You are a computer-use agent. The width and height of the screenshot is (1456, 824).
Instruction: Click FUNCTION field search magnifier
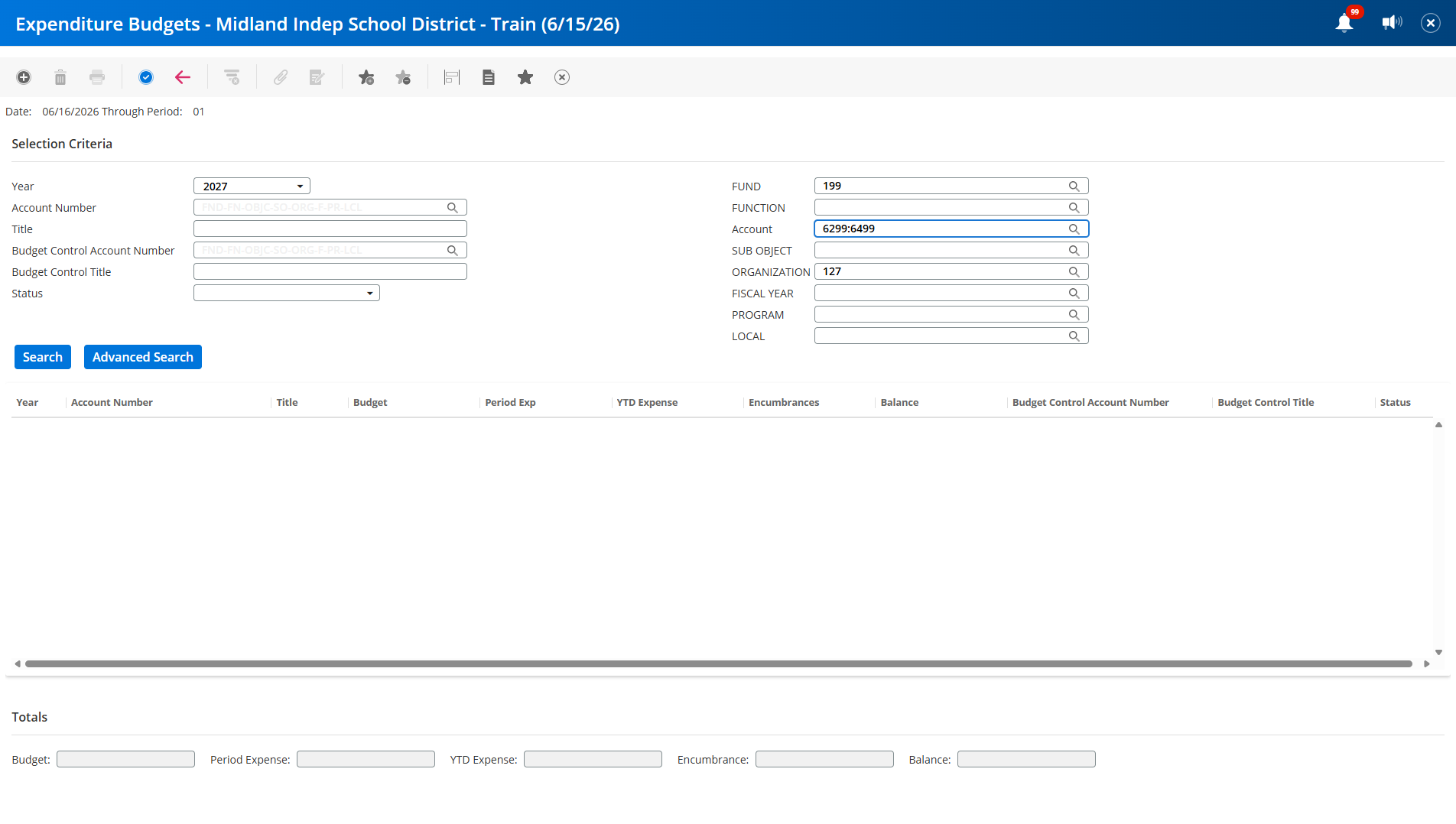pyautogui.click(x=1074, y=208)
